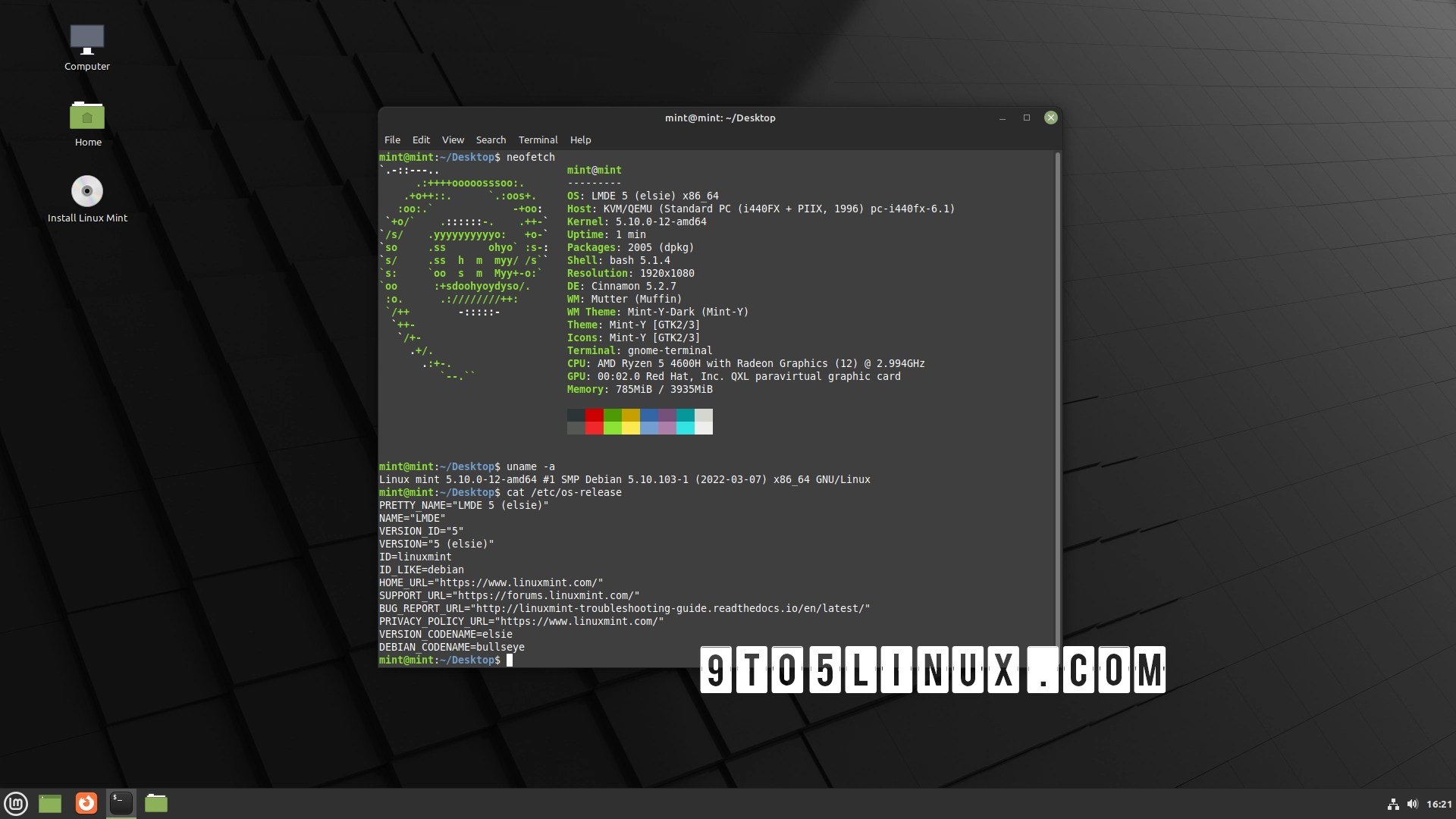Open the Files manager panel launcher
The height and width of the screenshot is (819, 1456).
[156, 803]
